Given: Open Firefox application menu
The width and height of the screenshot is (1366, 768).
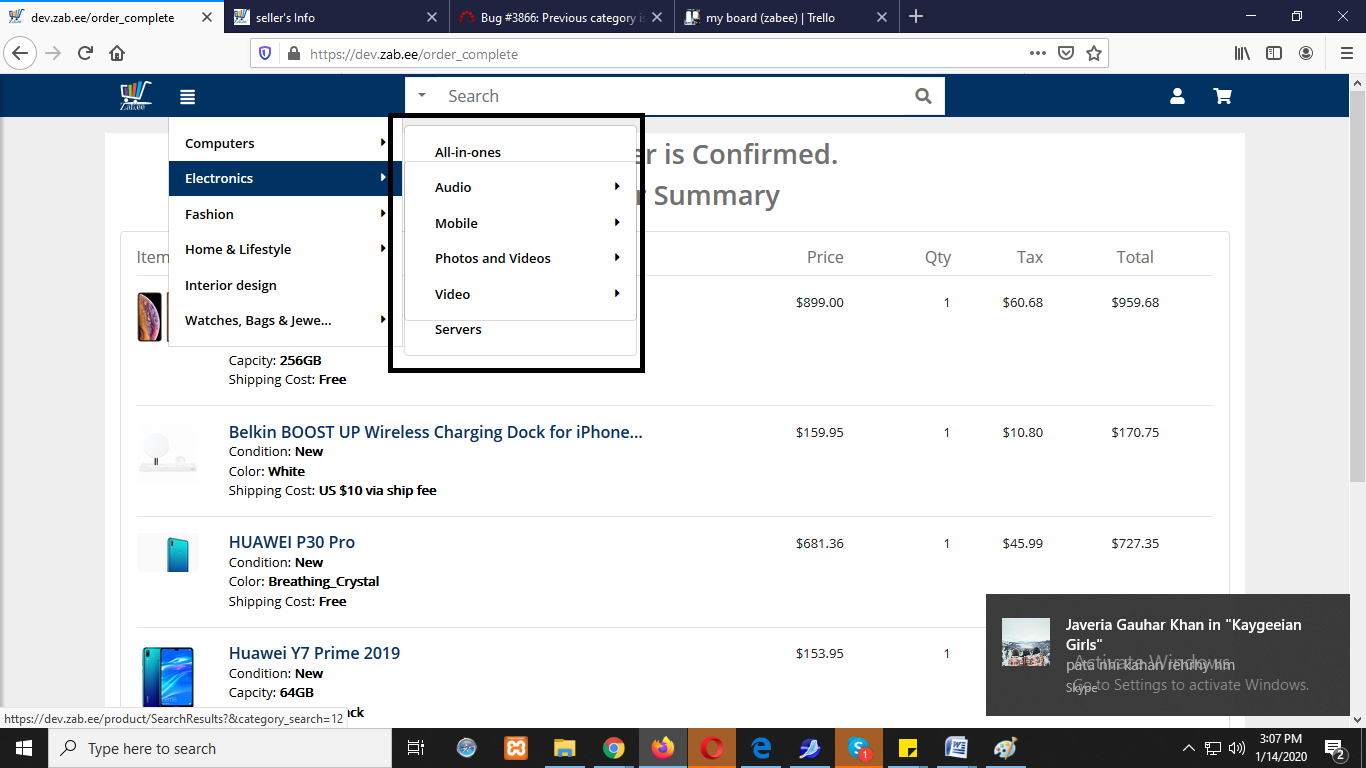Looking at the screenshot, I should coord(1346,53).
